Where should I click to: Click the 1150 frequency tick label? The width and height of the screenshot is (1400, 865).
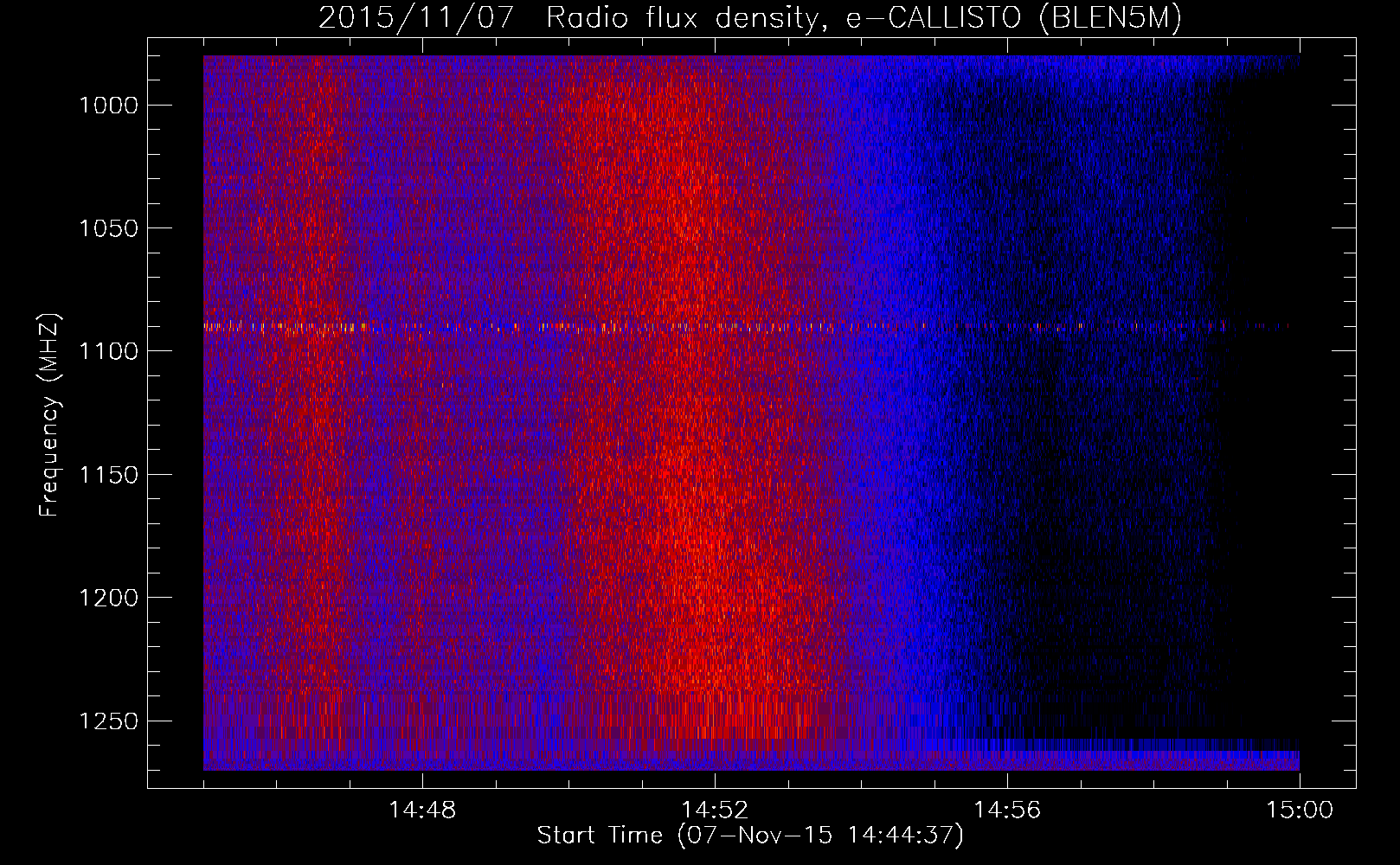click(108, 475)
